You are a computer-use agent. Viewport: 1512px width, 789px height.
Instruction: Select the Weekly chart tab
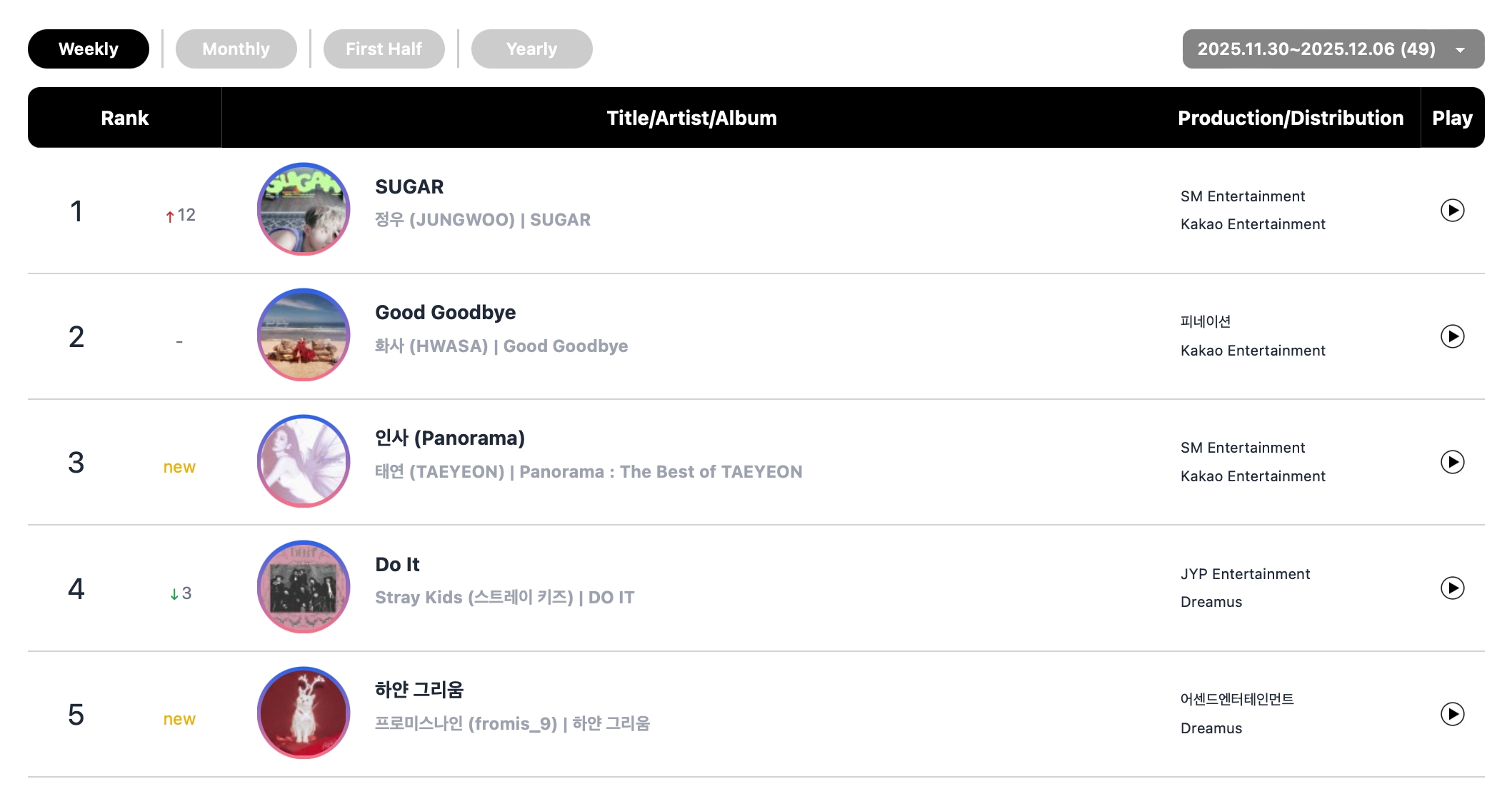[x=89, y=49]
